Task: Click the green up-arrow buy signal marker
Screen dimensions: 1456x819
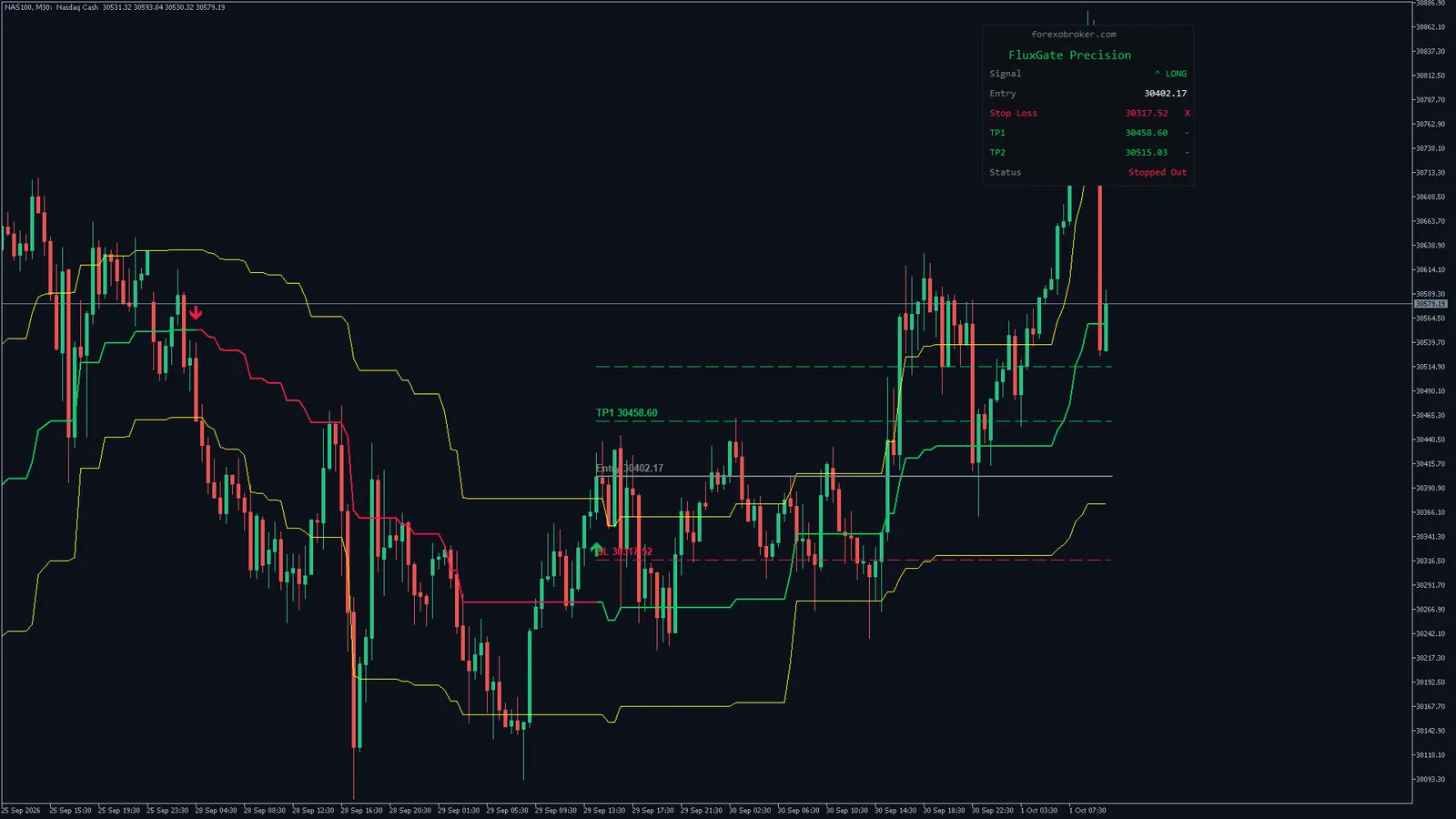Action: [x=596, y=549]
